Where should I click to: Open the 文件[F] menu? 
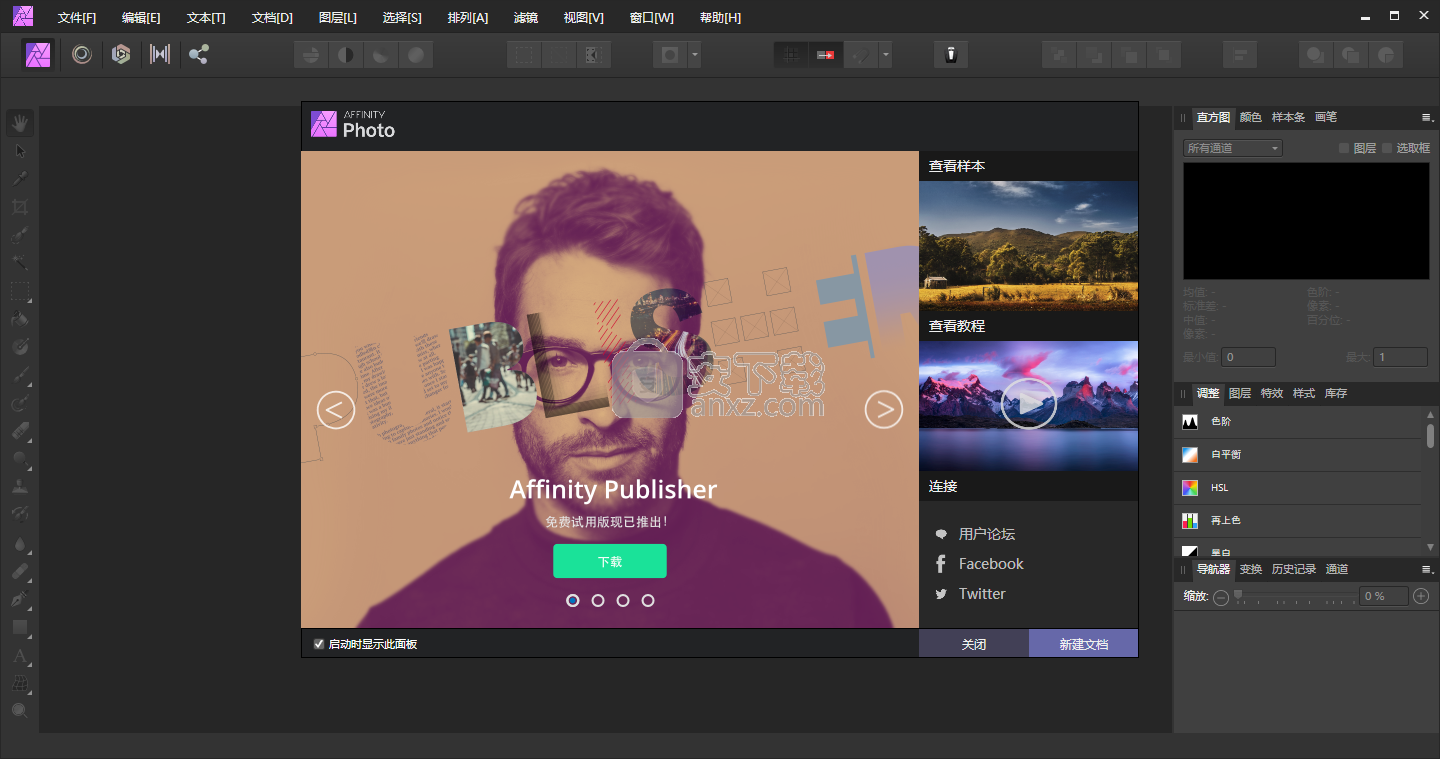click(77, 18)
